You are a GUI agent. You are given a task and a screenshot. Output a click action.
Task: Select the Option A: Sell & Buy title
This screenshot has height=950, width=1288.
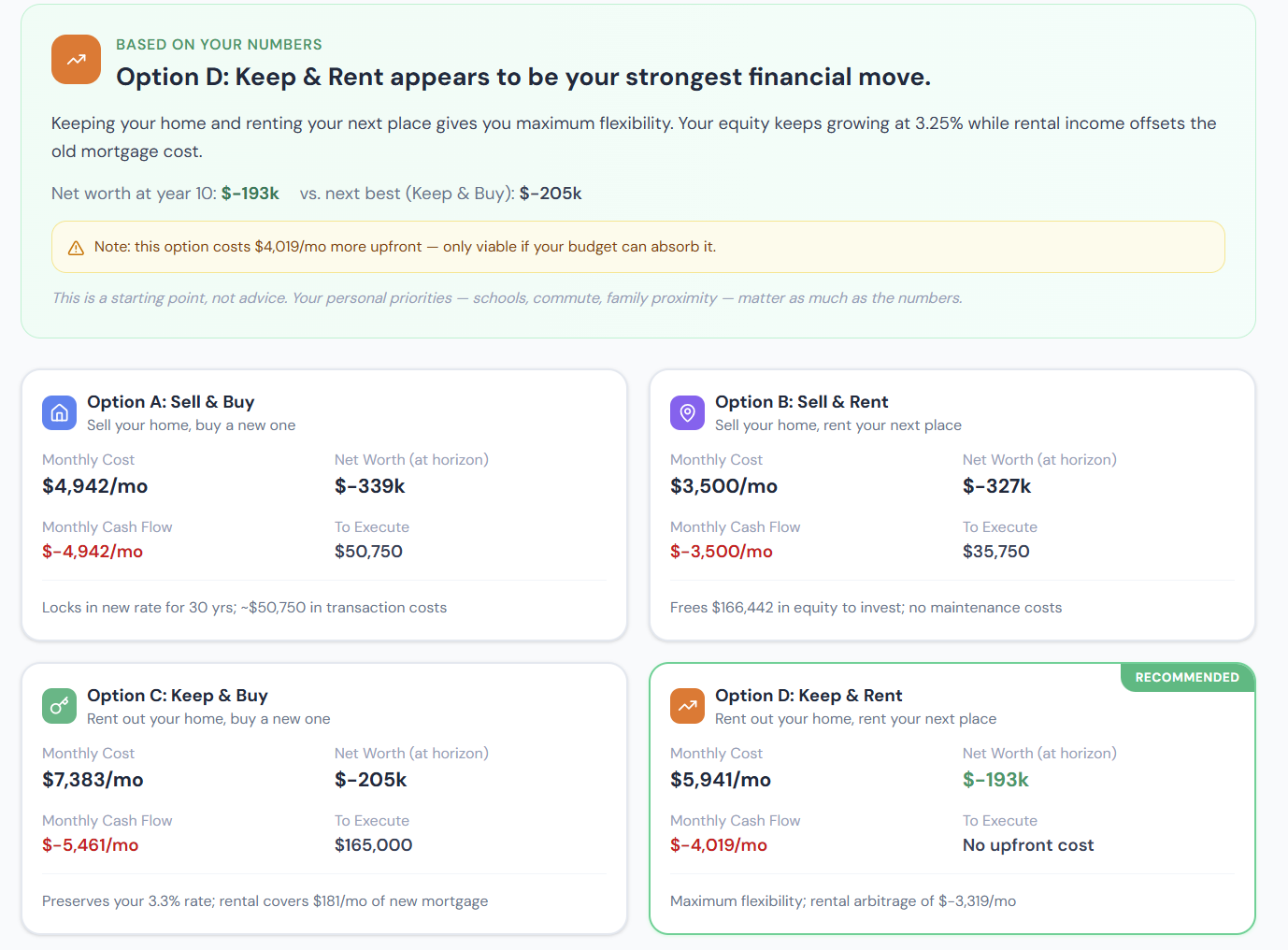(170, 402)
